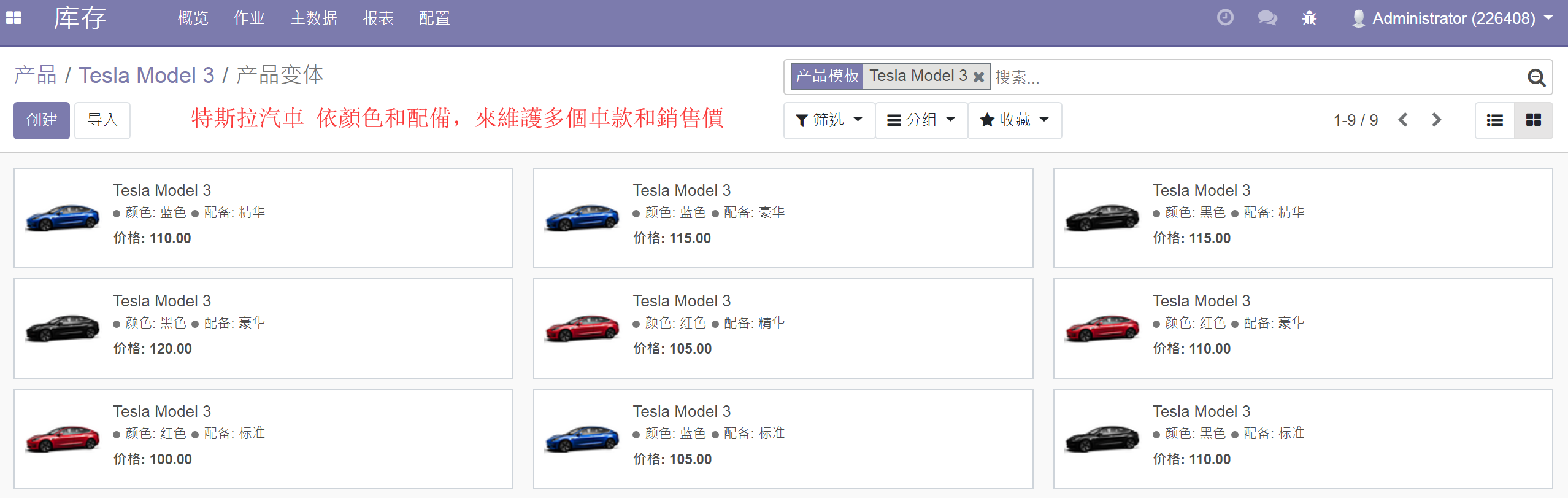Open the apps grid menu icon
The height and width of the screenshot is (498, 1568).
[13, 18]
